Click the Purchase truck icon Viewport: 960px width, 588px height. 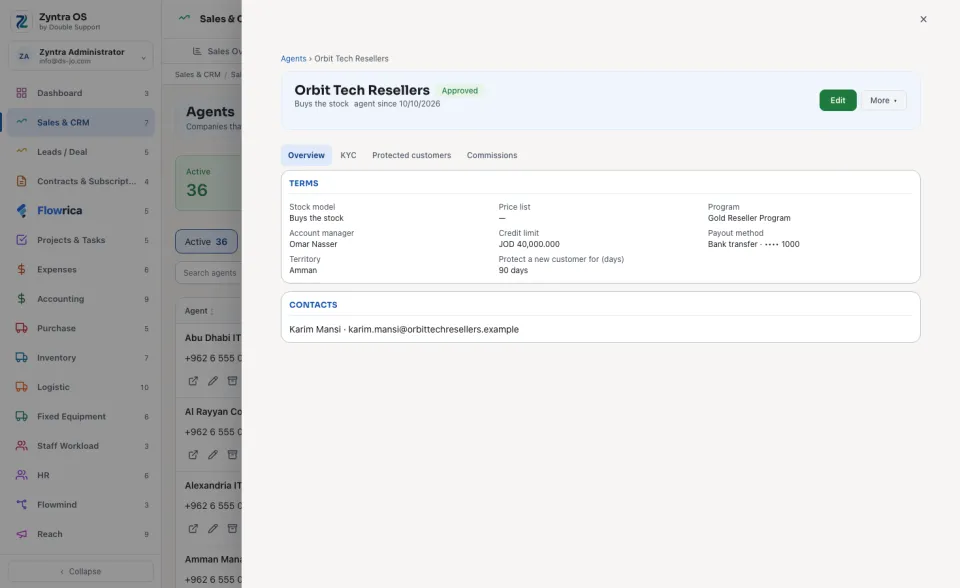pyautogui.click(x=21, y=328)
